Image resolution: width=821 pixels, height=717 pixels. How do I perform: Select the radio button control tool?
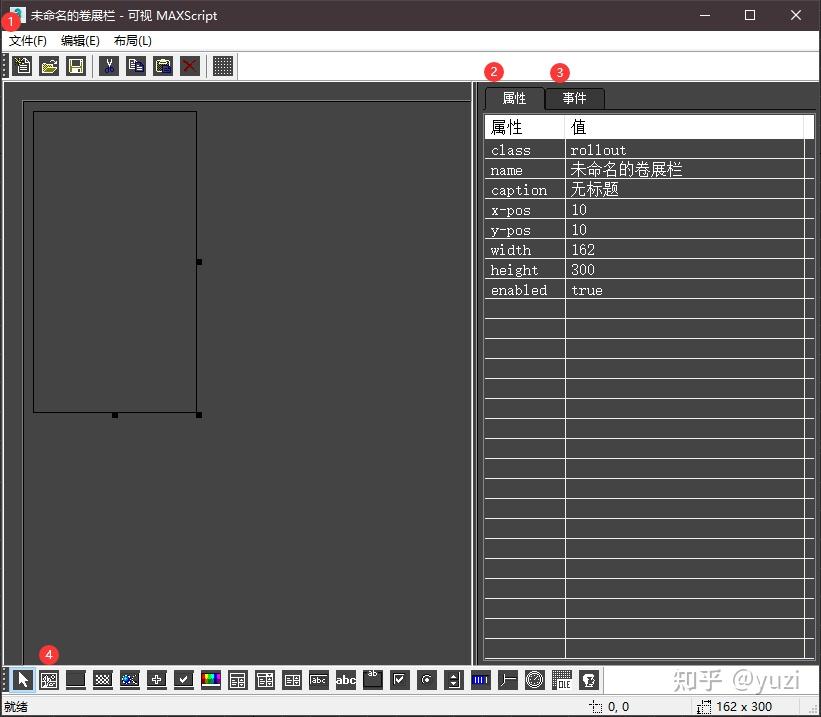(426, 680)
